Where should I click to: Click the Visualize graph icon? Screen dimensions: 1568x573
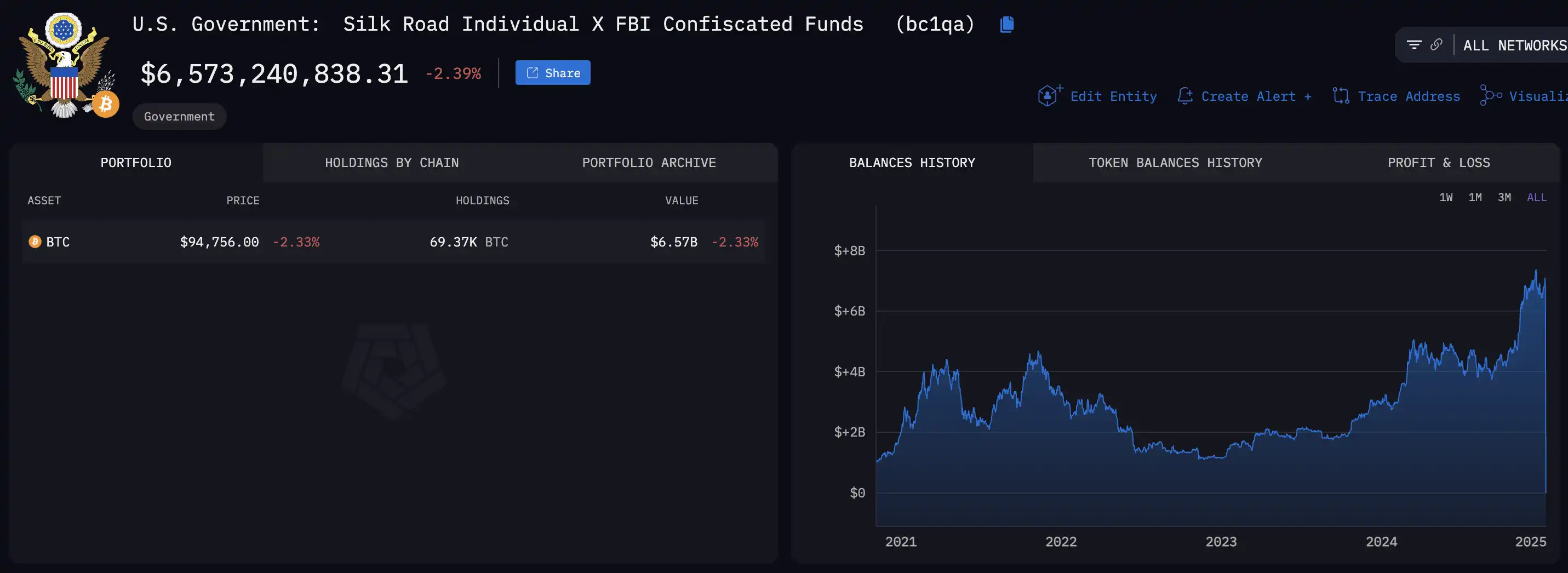click(1490, 96)
